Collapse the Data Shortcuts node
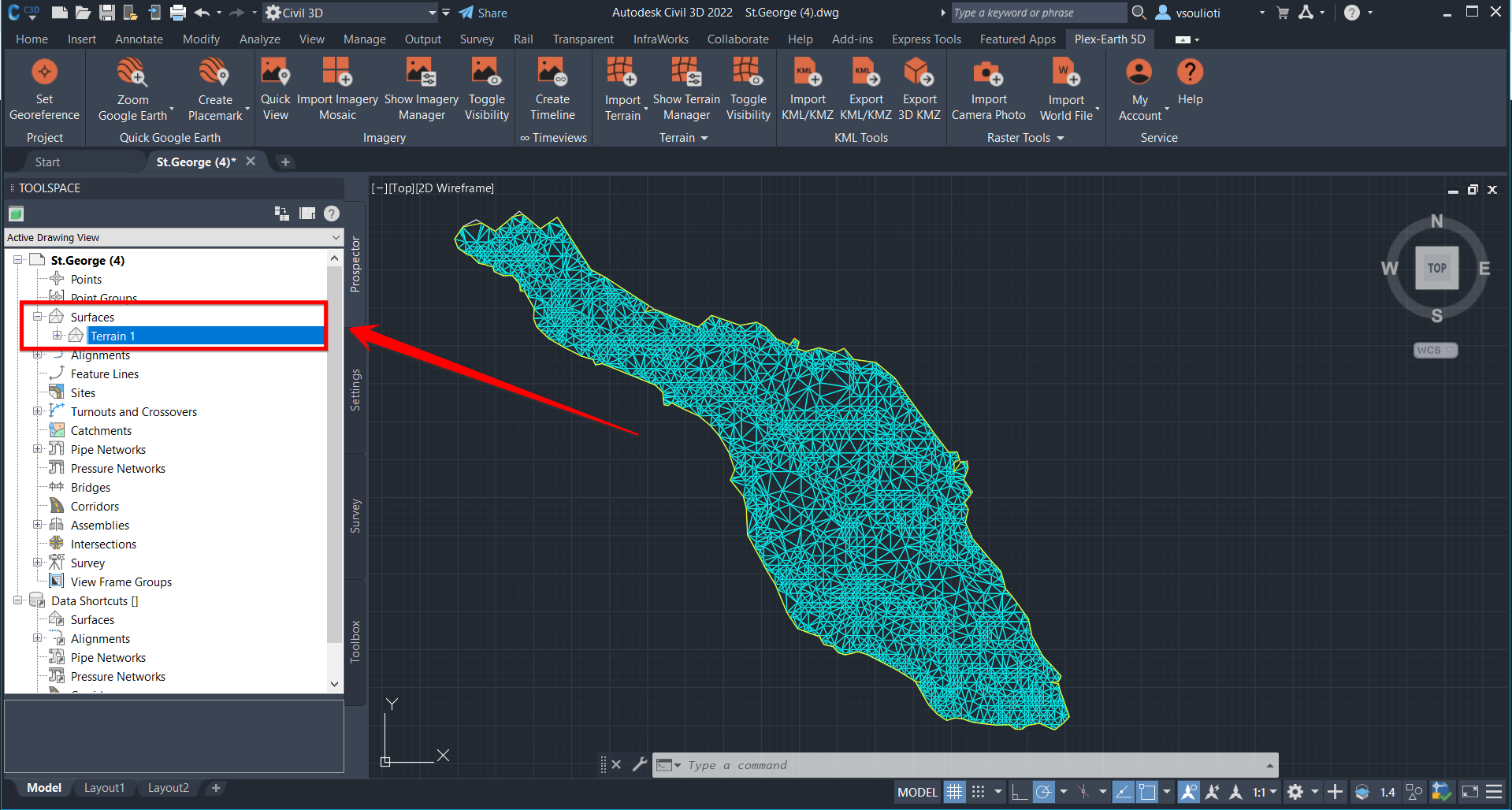This screenshot has width=1512, height=810. tap(17, 600)
